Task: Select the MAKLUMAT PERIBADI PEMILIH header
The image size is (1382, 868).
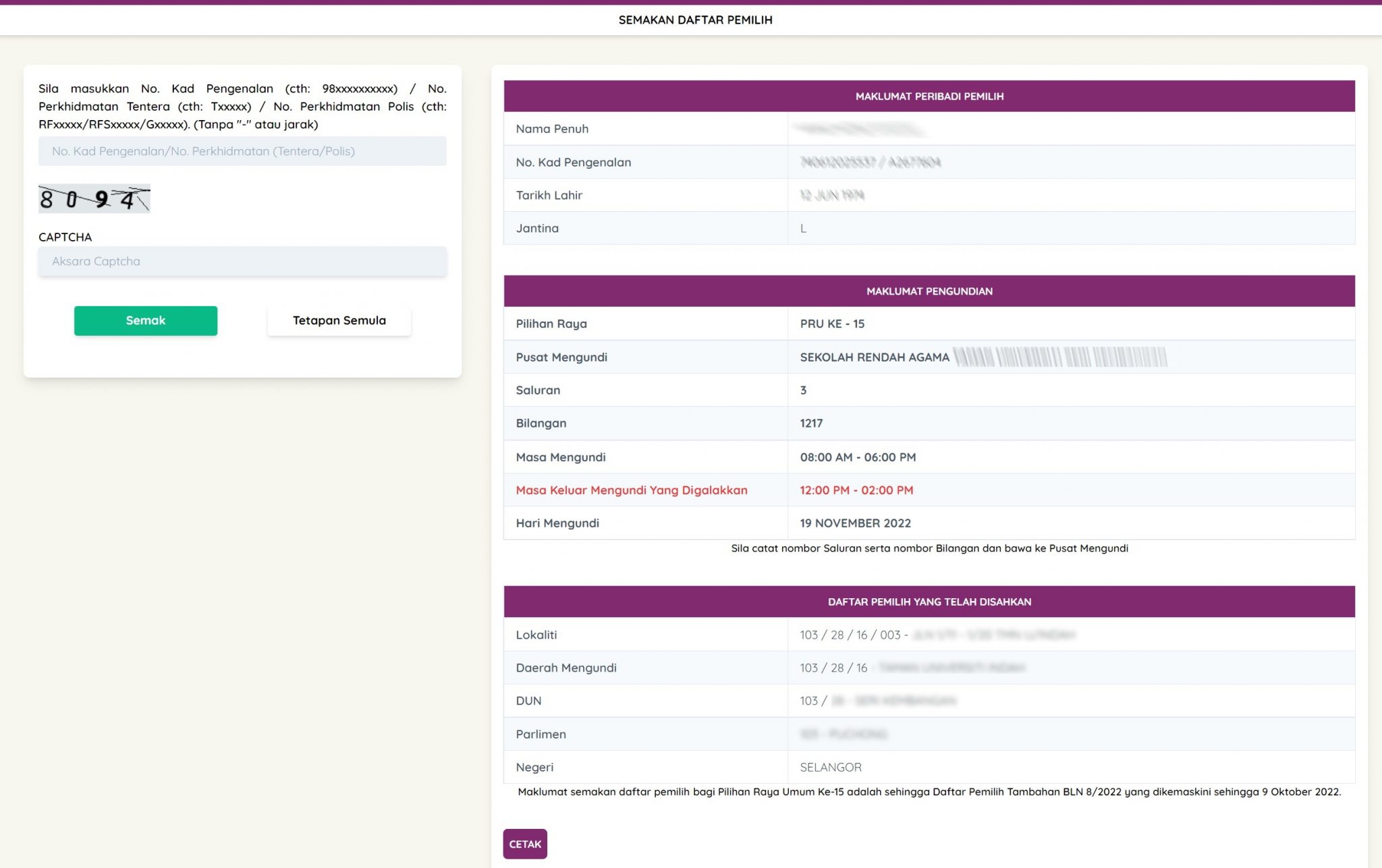Action: [x=929, y=96]
